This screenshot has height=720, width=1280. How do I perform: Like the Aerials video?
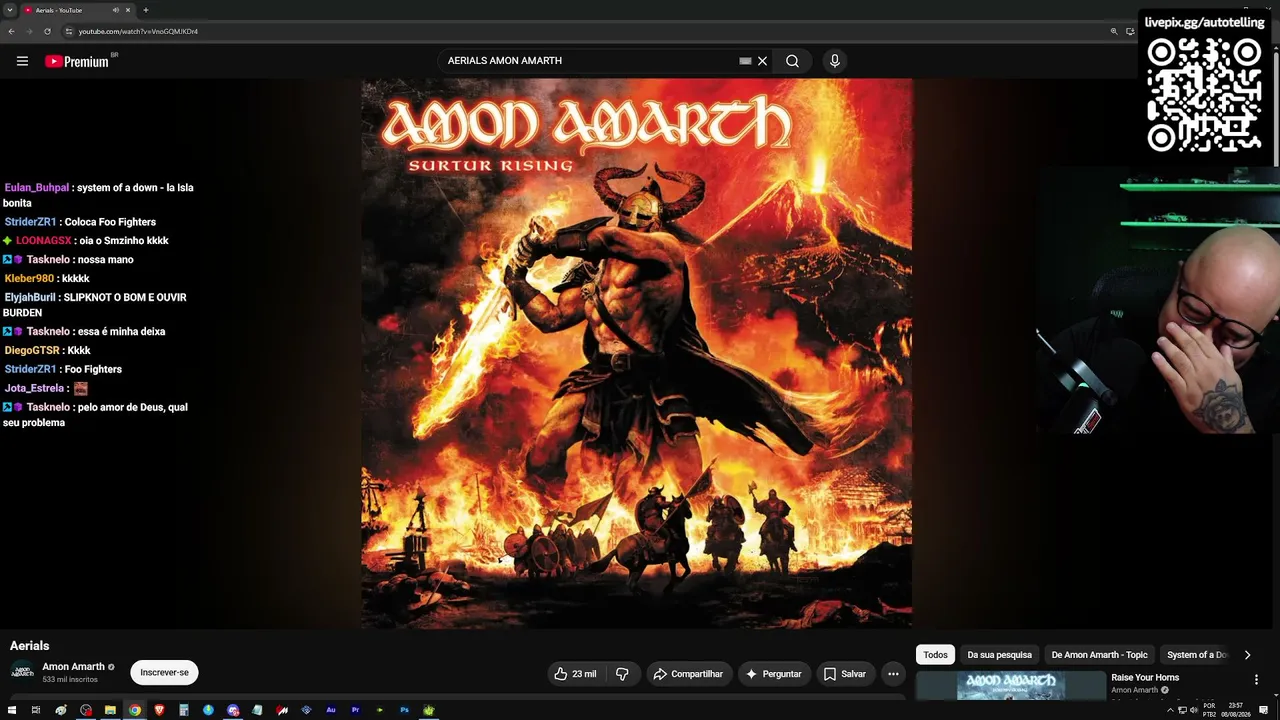click(576, 674)
